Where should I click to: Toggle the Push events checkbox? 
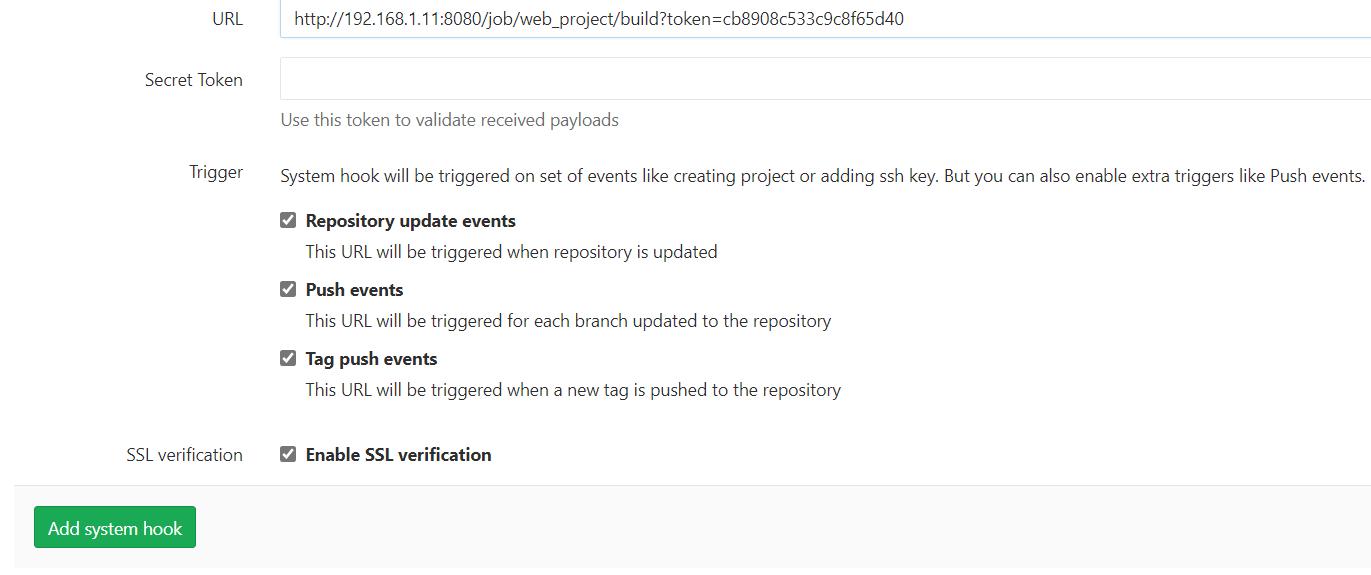click(x=288, y=290)
